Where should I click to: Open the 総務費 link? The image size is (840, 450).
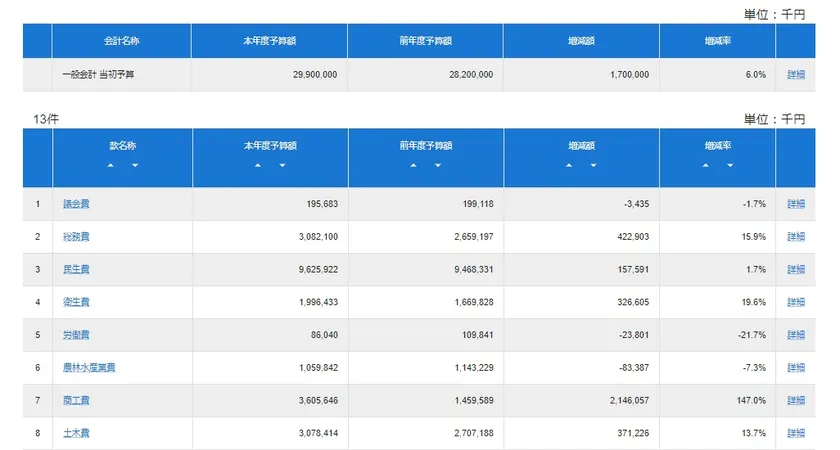[x=76, y=237]
